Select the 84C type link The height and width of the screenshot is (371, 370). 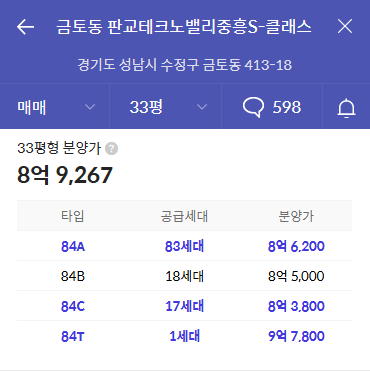(x=73, y=306)
